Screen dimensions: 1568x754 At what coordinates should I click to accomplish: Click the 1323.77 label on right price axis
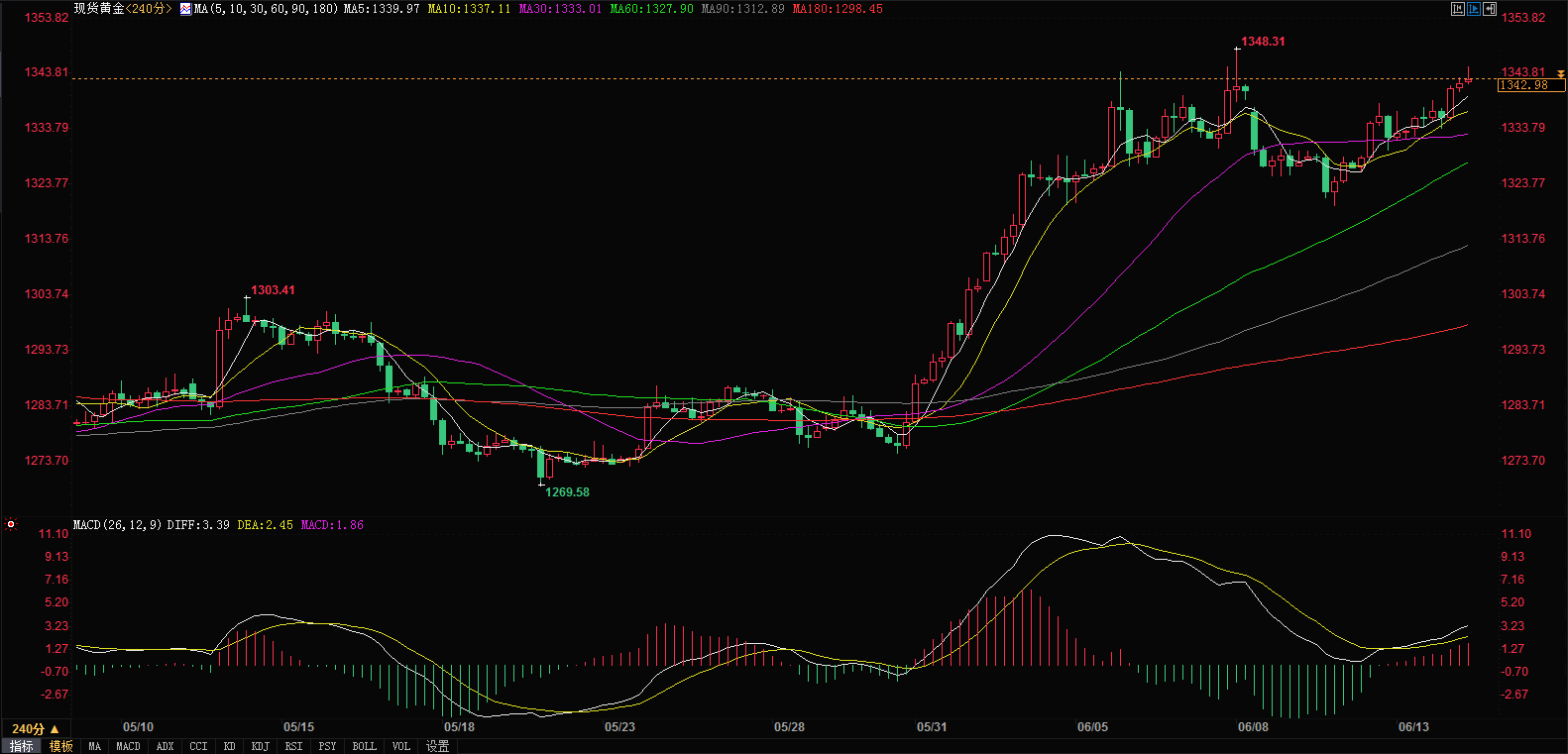tap(1523, 183)
